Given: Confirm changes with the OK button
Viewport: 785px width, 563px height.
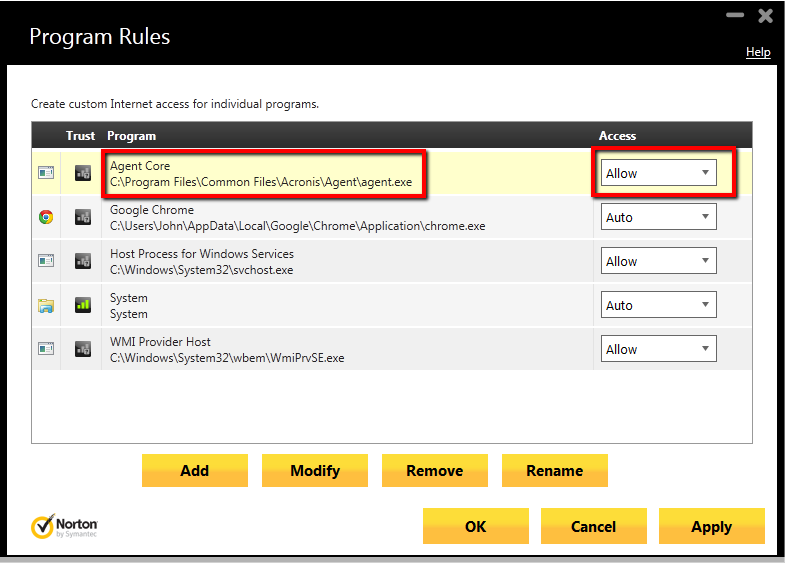Looking at the screenshot, I should [476, 526].
